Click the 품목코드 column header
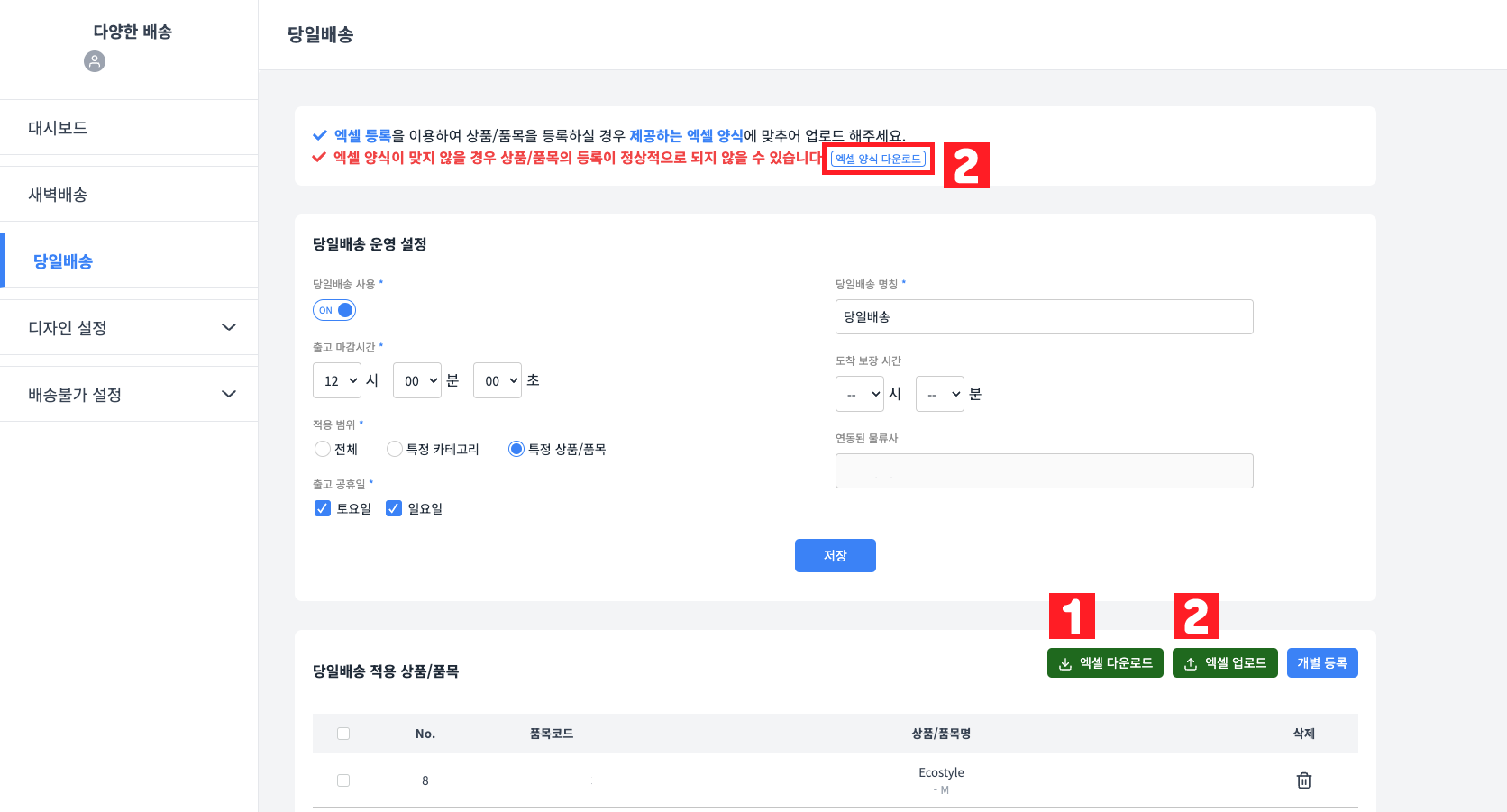Image resolution: width=1507 pixels, height=812 pixels. click(552, 734)
